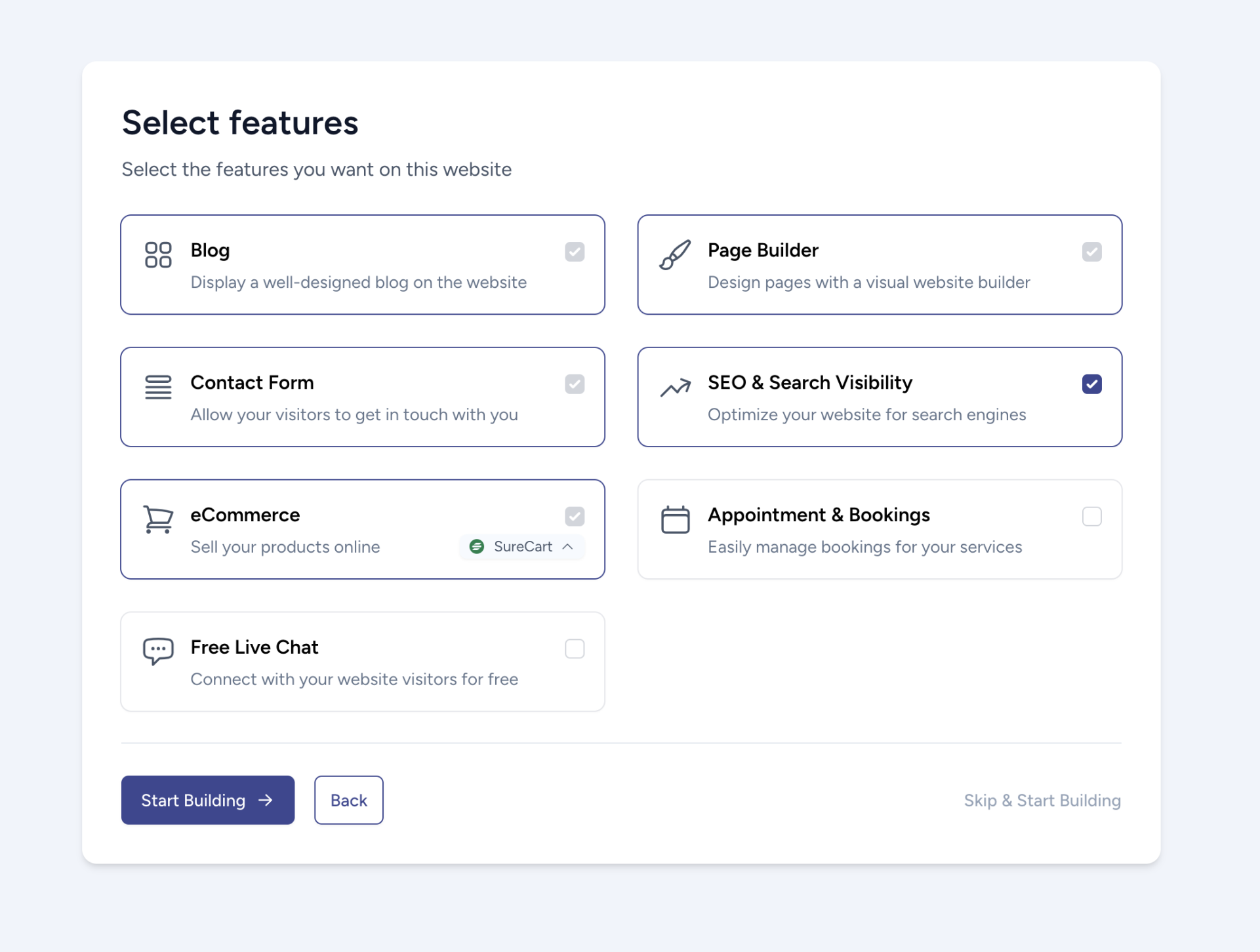Toggle the eCommerce checkbox
The image size is (1260, 952).
(x=575, y=517)
